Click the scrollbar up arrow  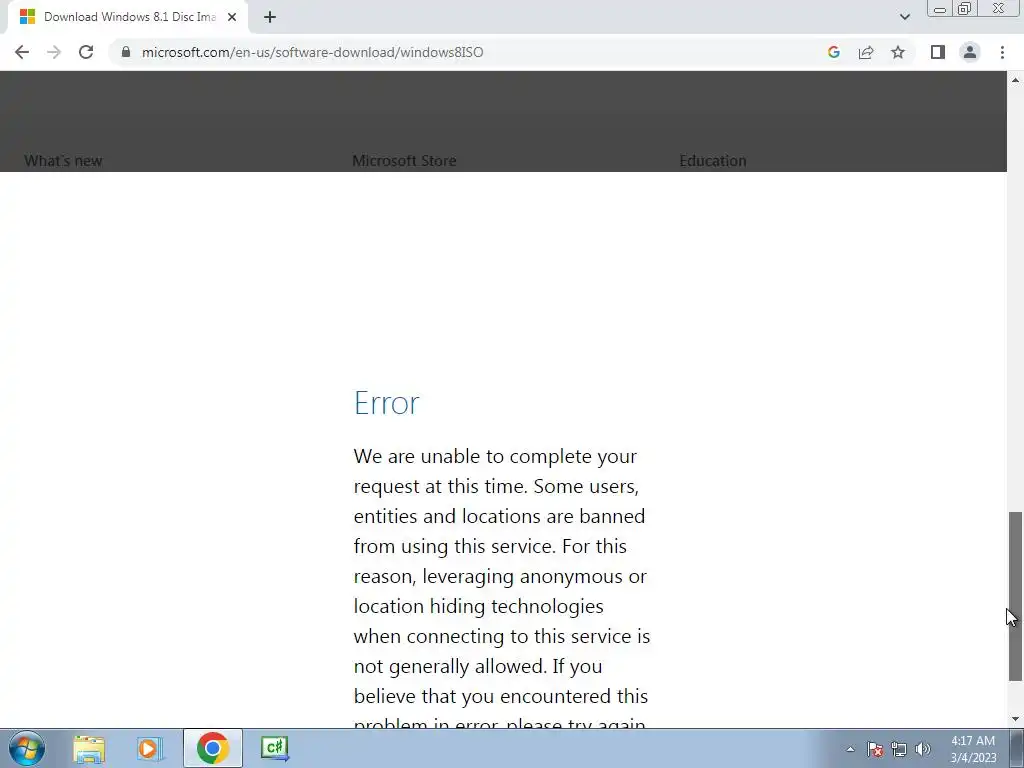click(x=1016, y=80)
